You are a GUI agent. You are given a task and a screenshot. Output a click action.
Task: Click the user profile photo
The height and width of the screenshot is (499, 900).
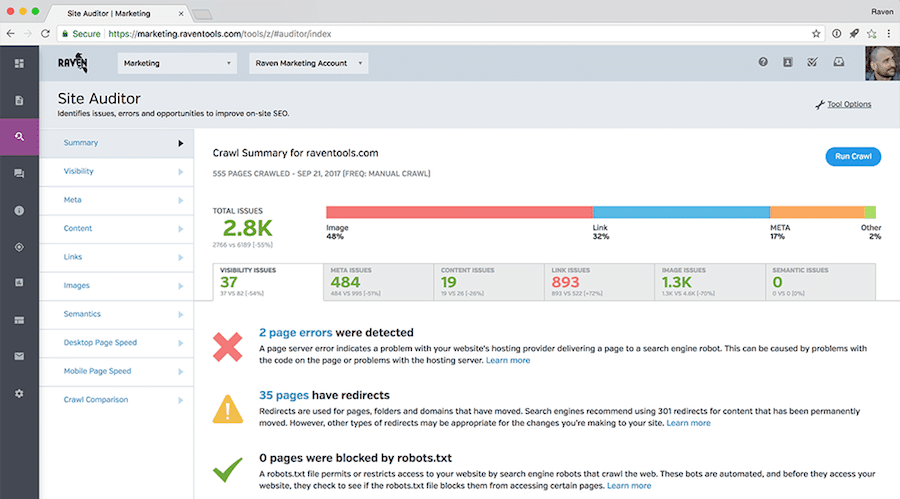coord(882,63)
